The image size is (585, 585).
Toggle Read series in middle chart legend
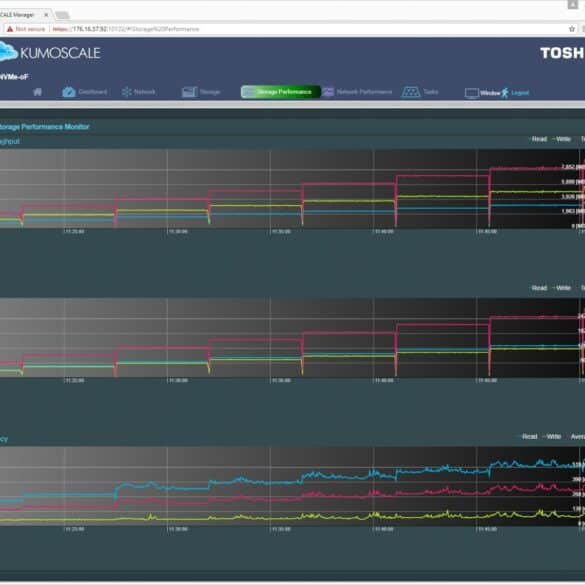[x=538, y=288]
